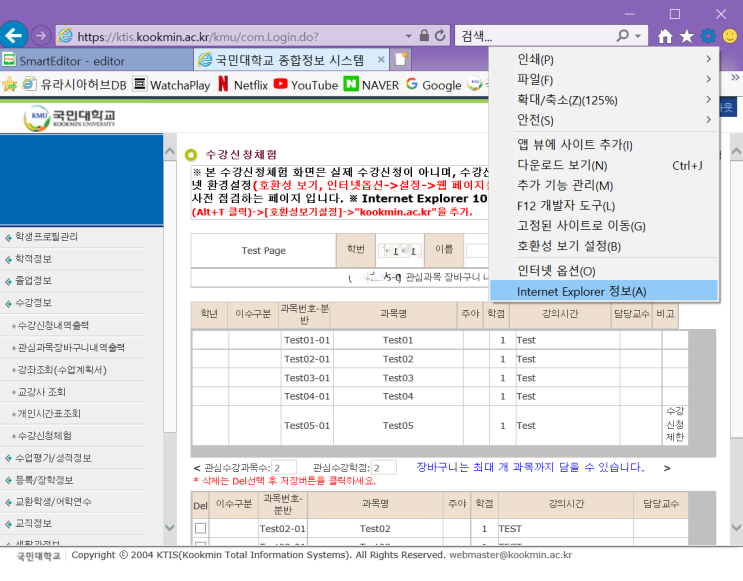Viewport: 743px width, 581px height.
Task: Click the Home icon in browser toolbar
Action: tap(665, 36)
